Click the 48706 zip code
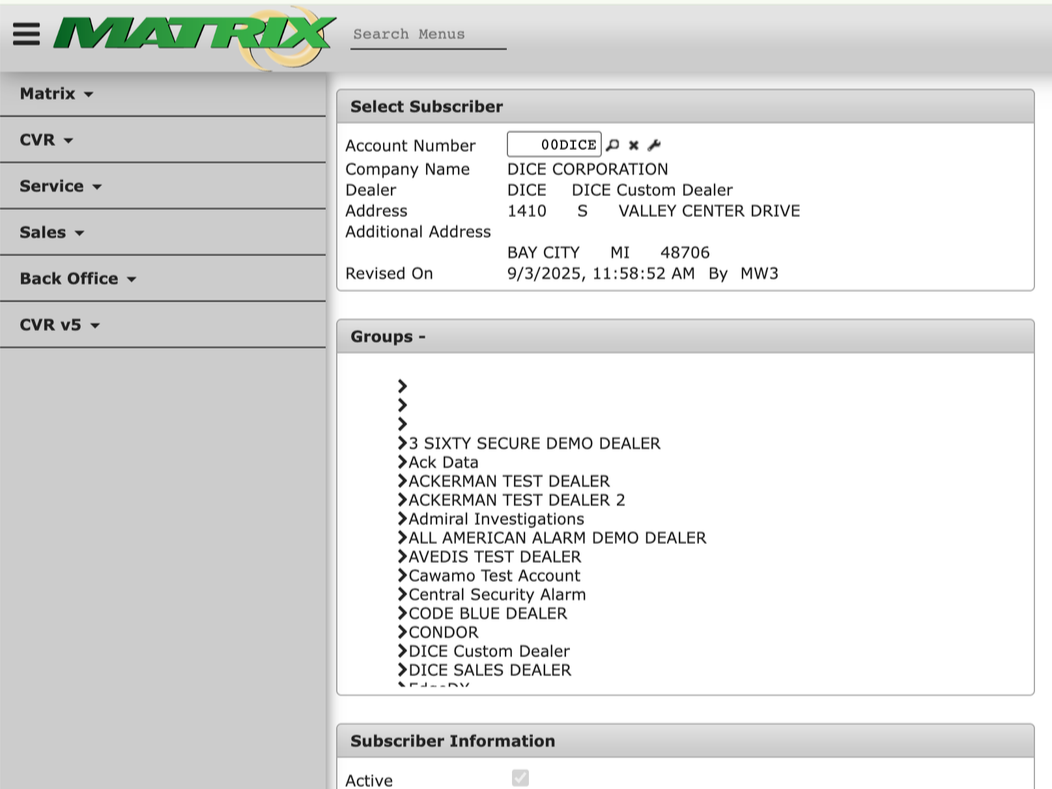 coord(685,252)
